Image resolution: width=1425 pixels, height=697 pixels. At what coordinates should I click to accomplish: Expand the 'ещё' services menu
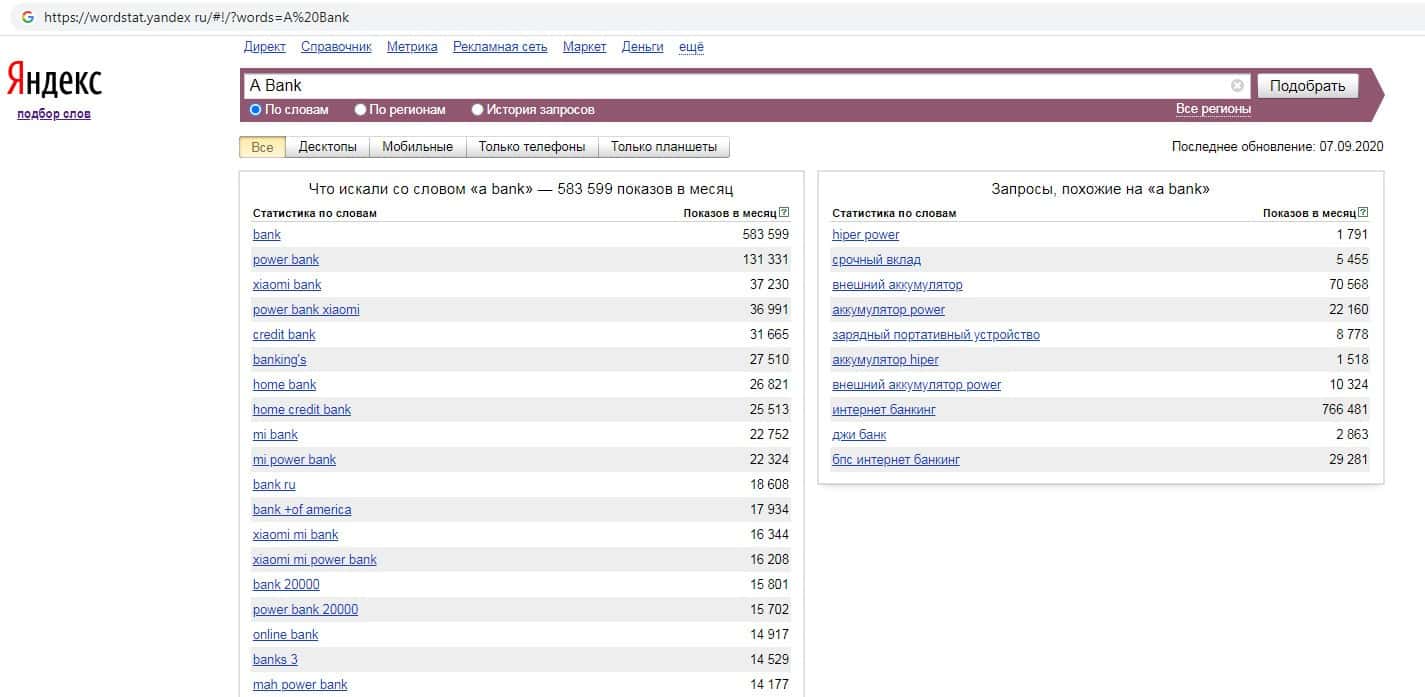coord(691,47)
